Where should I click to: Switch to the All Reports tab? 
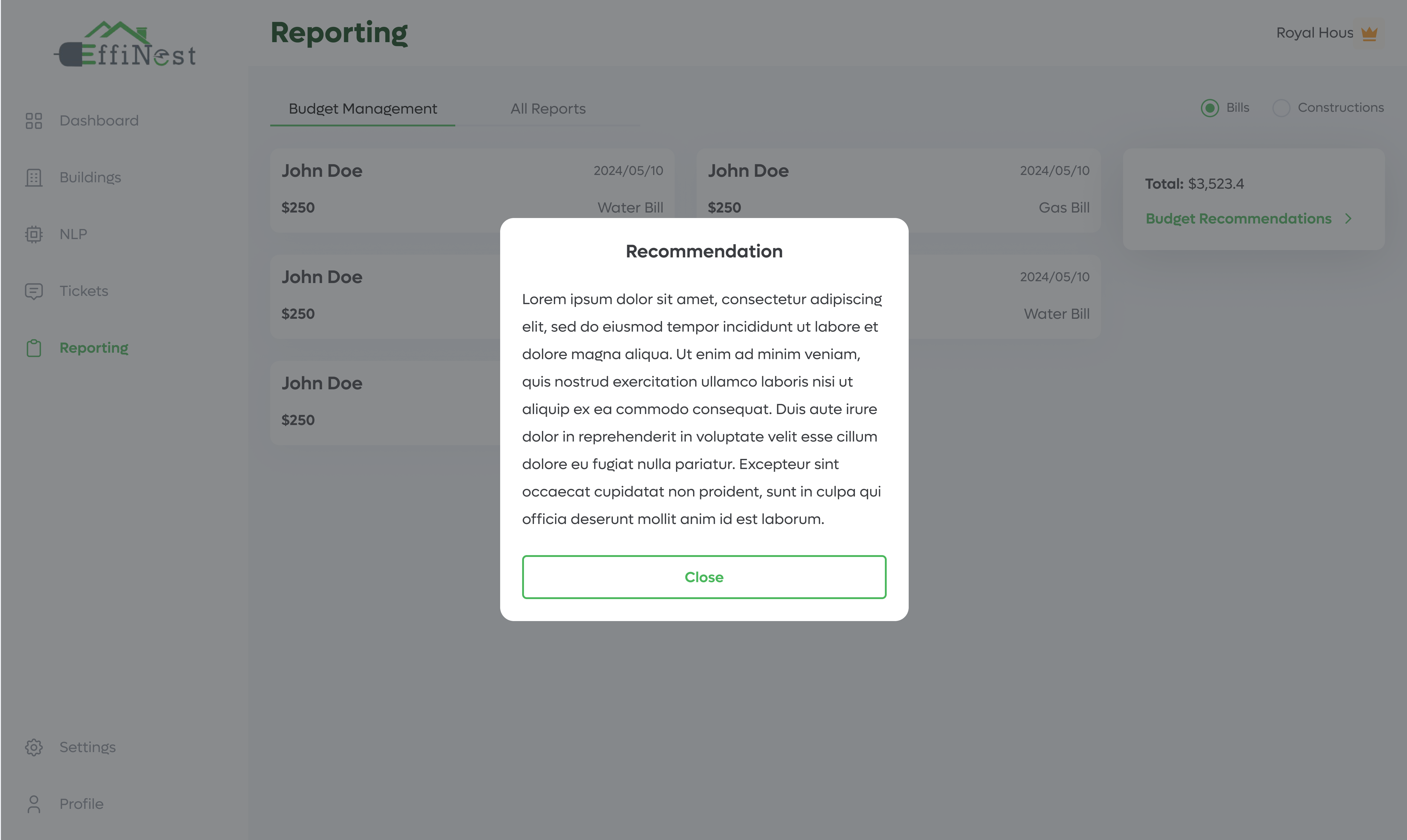tap(547, 109)
